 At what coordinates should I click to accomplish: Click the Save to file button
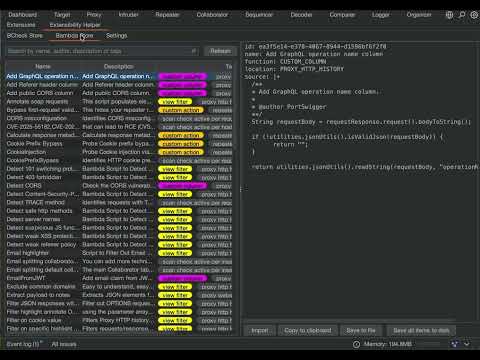coord(361,330)
